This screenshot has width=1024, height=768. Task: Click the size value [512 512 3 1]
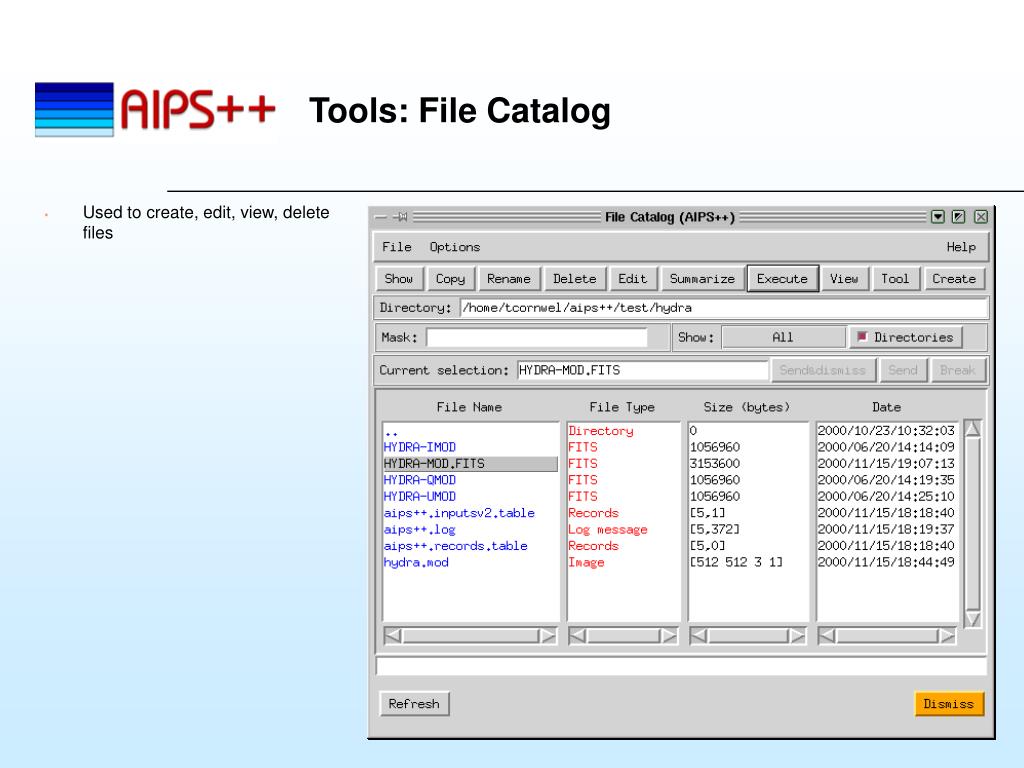click(736, 562)
